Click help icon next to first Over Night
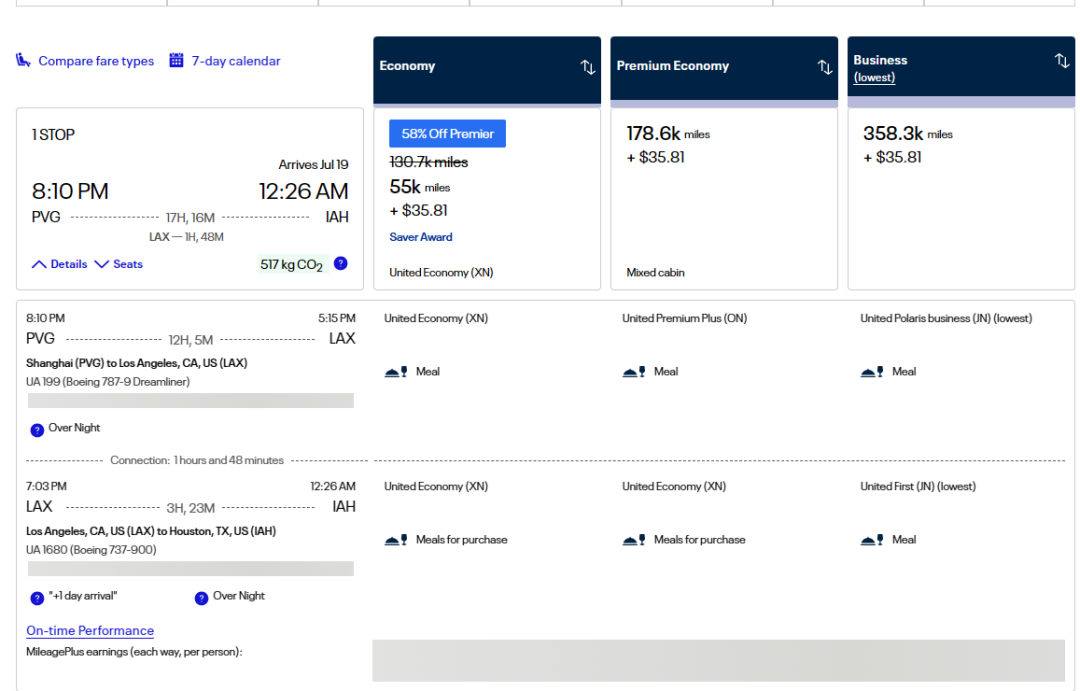This screenshot has height=691, width=1080. [x=37, y=430]
